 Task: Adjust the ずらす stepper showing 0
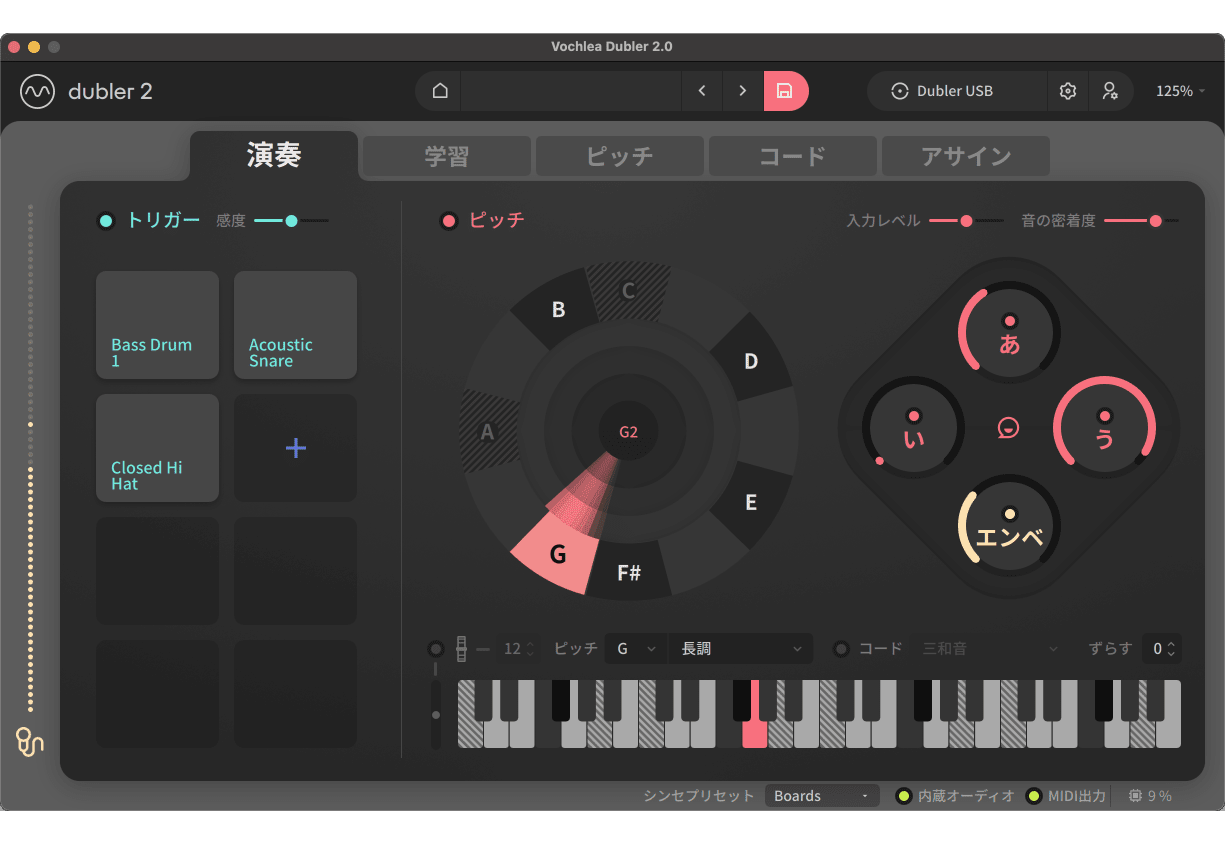tap(1162, 649)
